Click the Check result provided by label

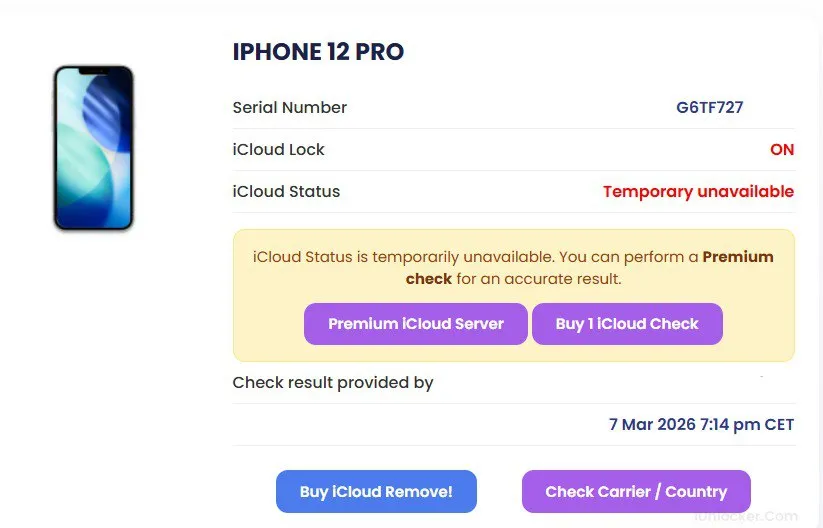coord(333,383)
